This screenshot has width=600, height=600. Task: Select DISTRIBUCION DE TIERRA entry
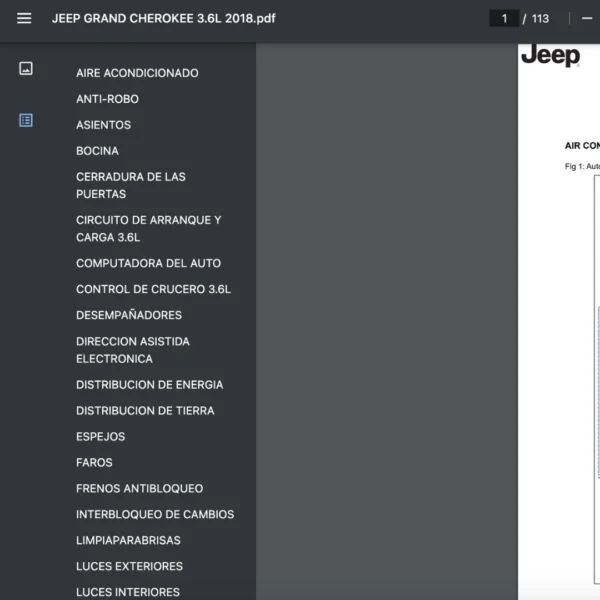pyautogui.click(x=145, y=411)
